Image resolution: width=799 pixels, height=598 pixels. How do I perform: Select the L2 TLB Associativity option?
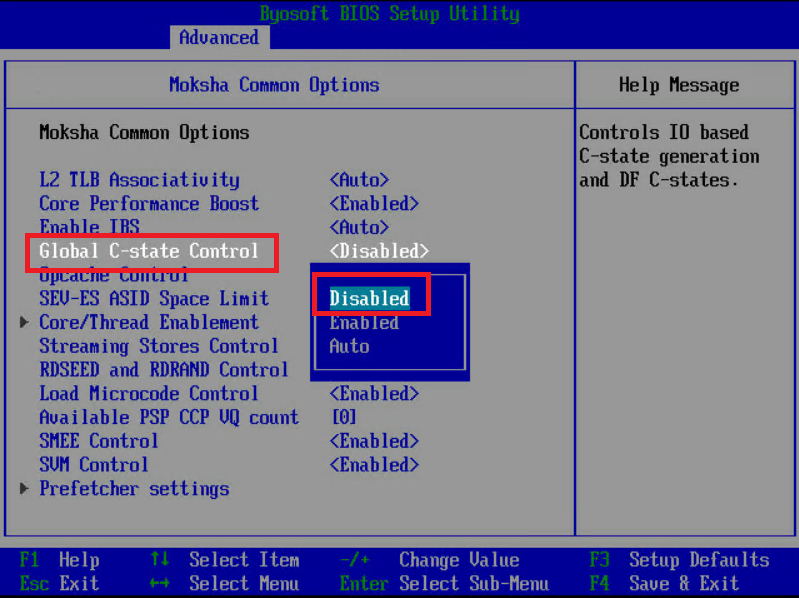(x=139, y=180)
